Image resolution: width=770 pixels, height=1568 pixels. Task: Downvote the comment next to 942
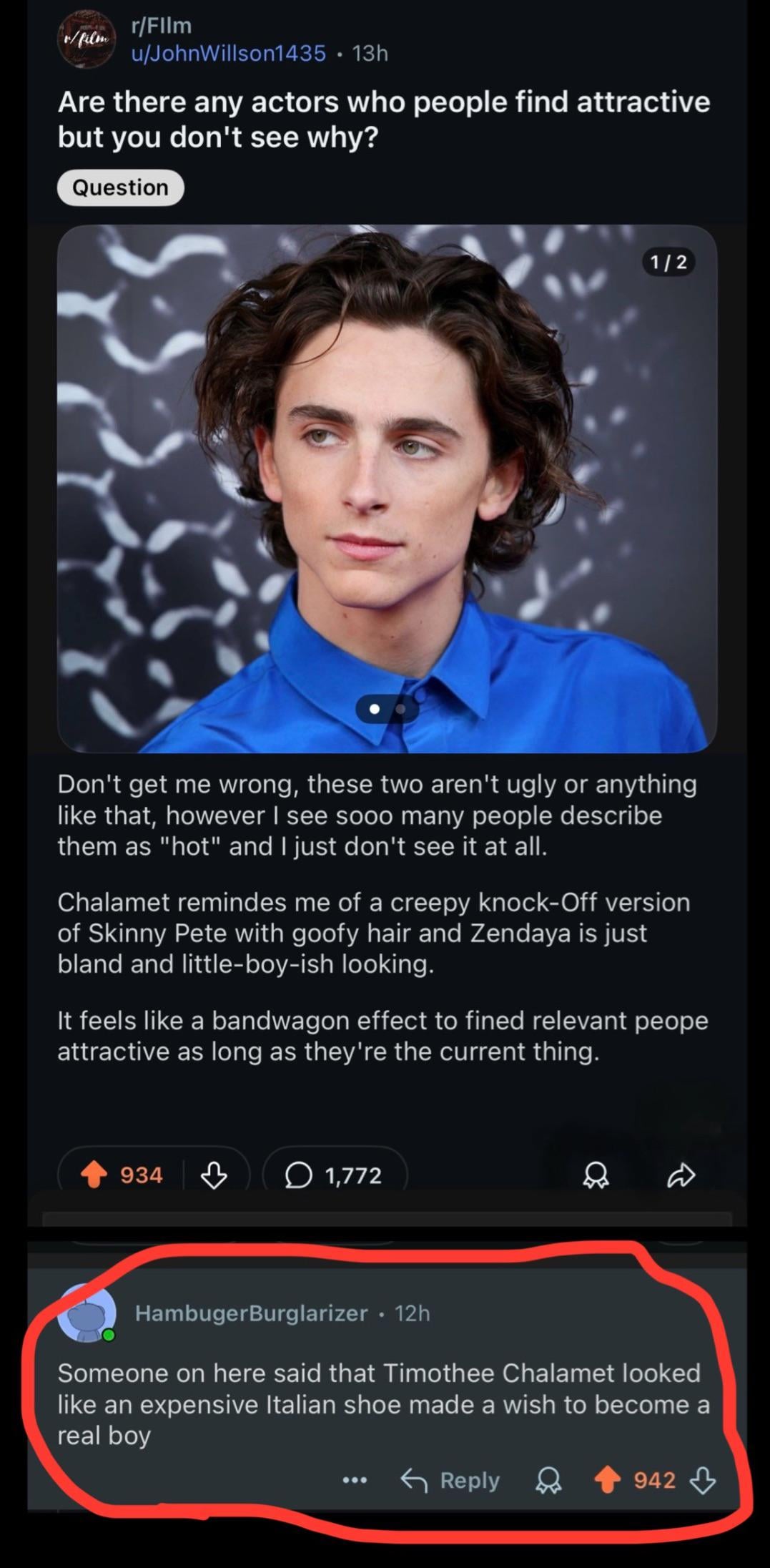tap(702, 1480)
